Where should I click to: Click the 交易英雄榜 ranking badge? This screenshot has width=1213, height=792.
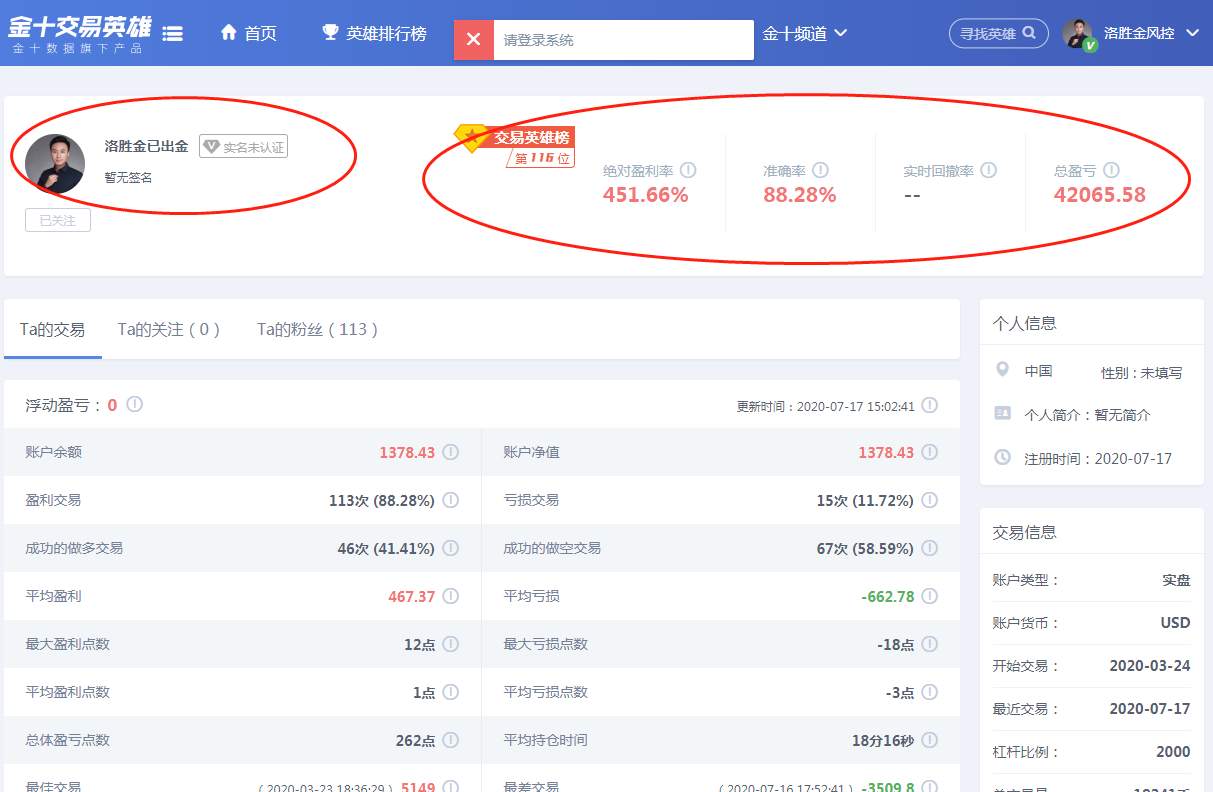(x=516, y=146)
